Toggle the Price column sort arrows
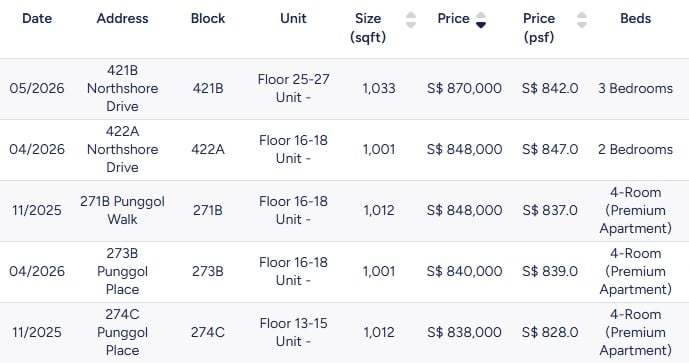The width and height of the screenshot is (689, 363). pos(481,20)
